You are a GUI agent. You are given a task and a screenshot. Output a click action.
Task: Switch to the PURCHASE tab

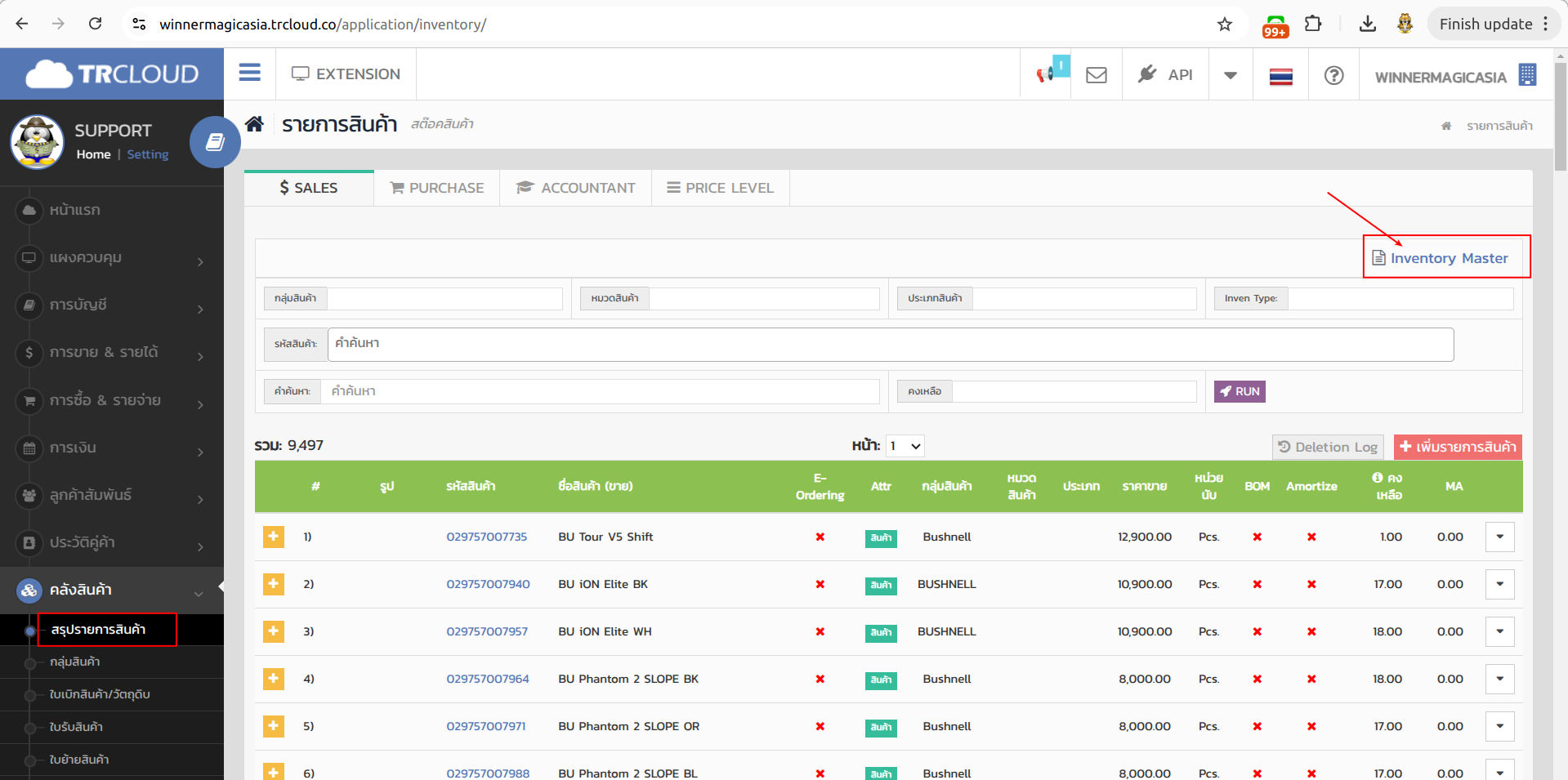[x=437, y=188]
